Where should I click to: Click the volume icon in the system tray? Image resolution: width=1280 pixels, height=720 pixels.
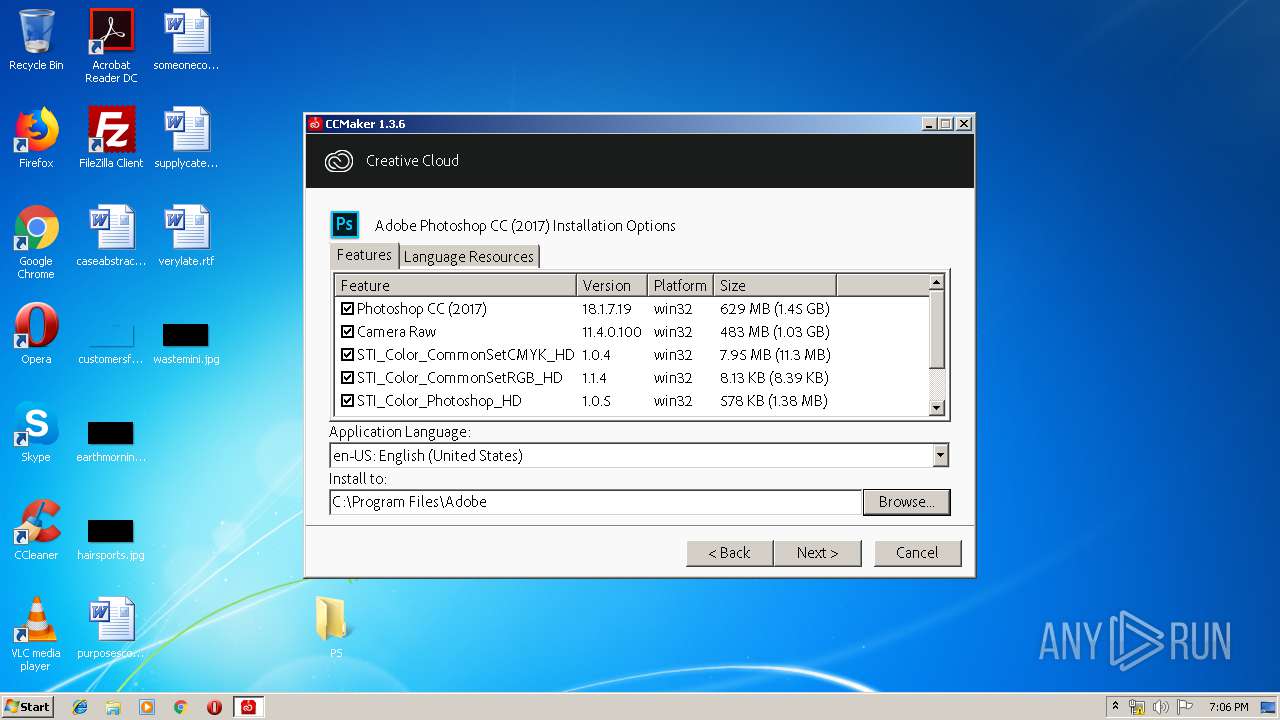pyautogui.click(x=1160, y=707)
